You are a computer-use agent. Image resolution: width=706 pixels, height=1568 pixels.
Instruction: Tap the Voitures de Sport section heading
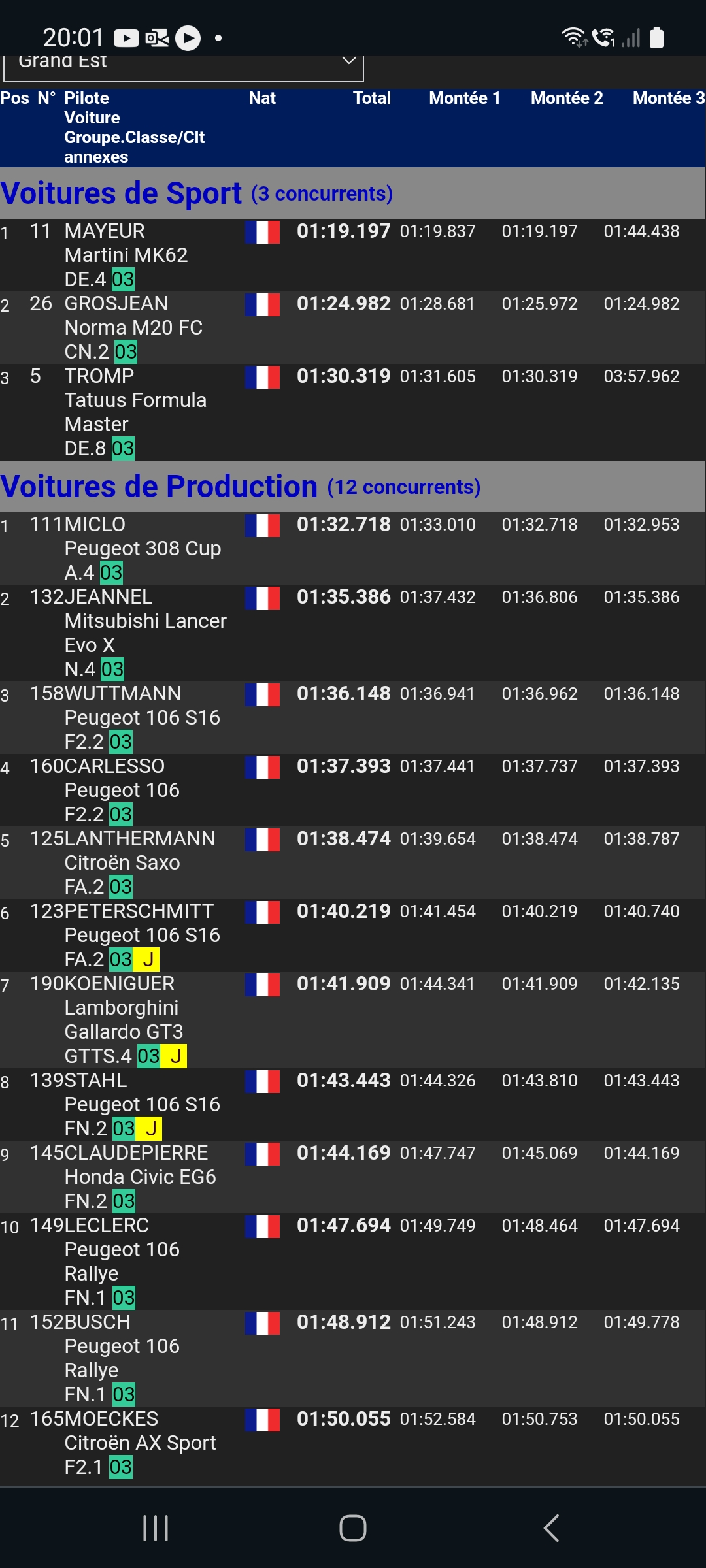122,193
